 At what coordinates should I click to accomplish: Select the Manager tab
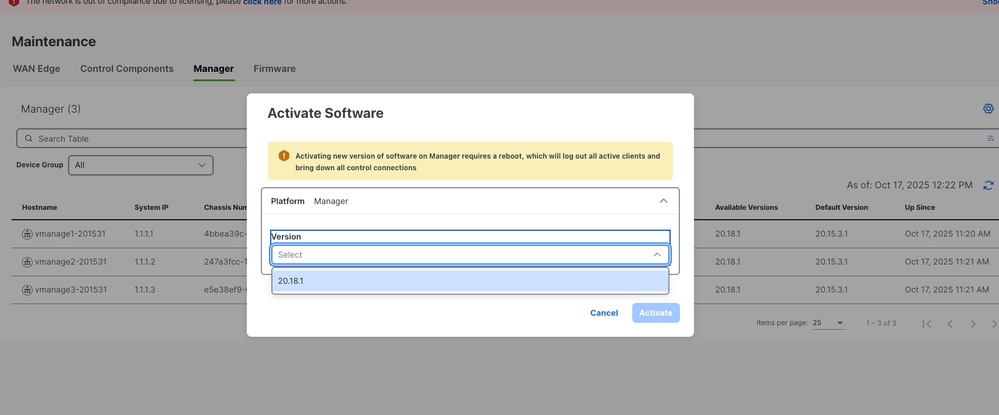[213, 69]
